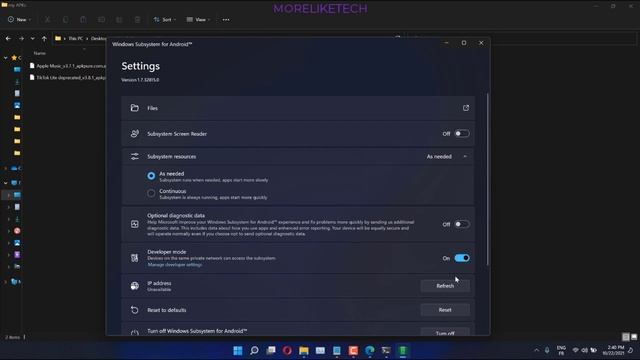Click the Delete icon in File Explorer toolbar
The height and width of the screenshot is (360, 640).
click(138, 20)
